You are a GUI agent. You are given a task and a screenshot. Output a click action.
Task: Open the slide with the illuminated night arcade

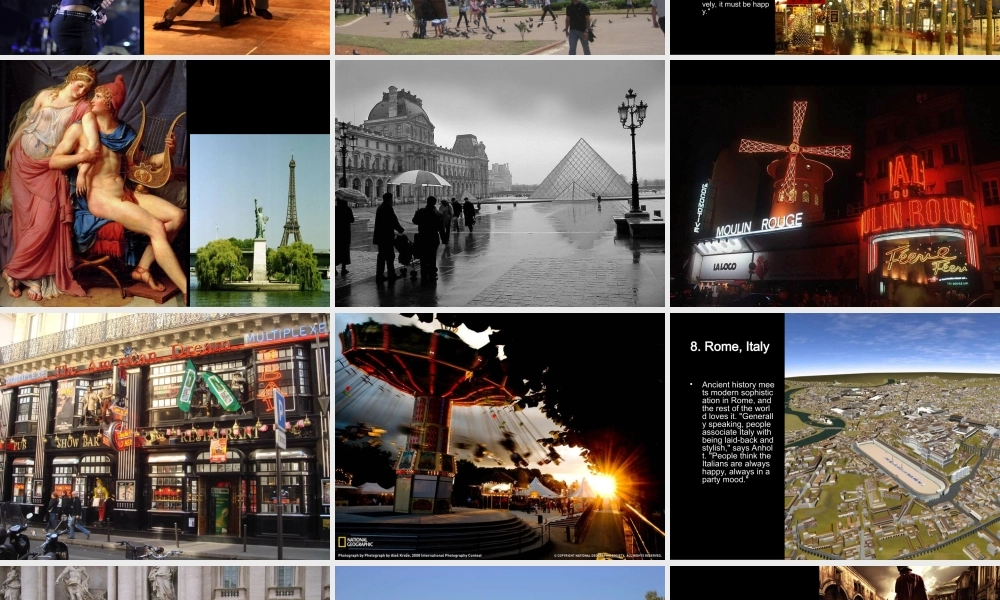pos(834,26)
